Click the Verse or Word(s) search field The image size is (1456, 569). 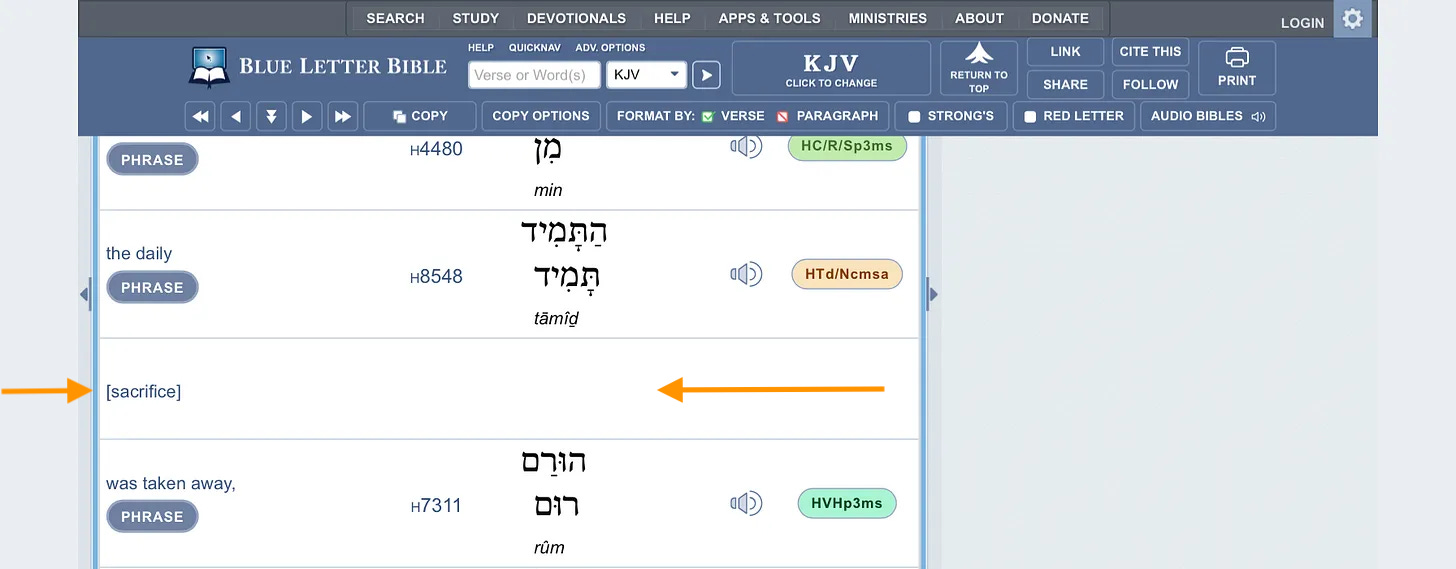coord(534,75)
